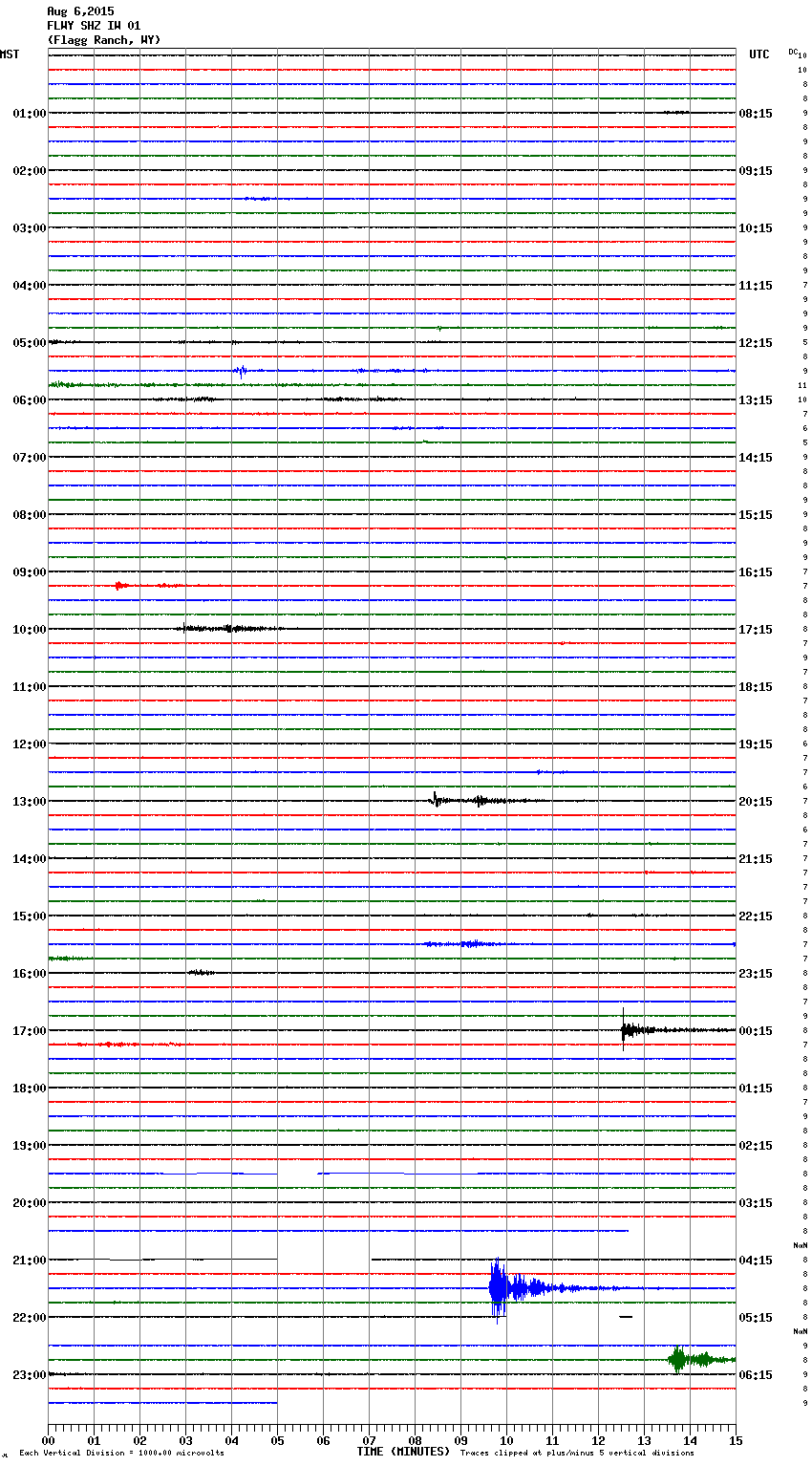Click the '(Flagg Ranch, WY)' location text
The height and width of the screenshot is (1466, 812).
[x=104, y=40]
